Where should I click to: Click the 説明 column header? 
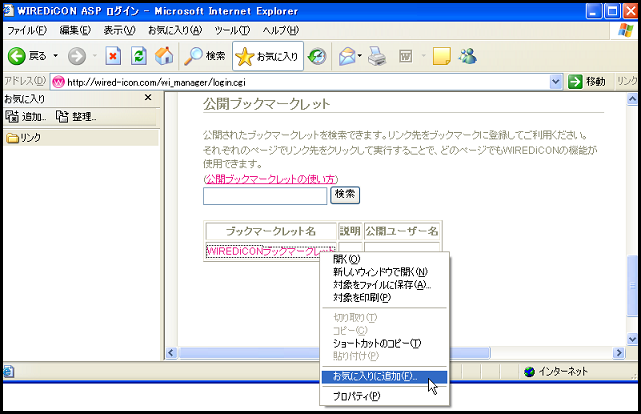(350, 231)
